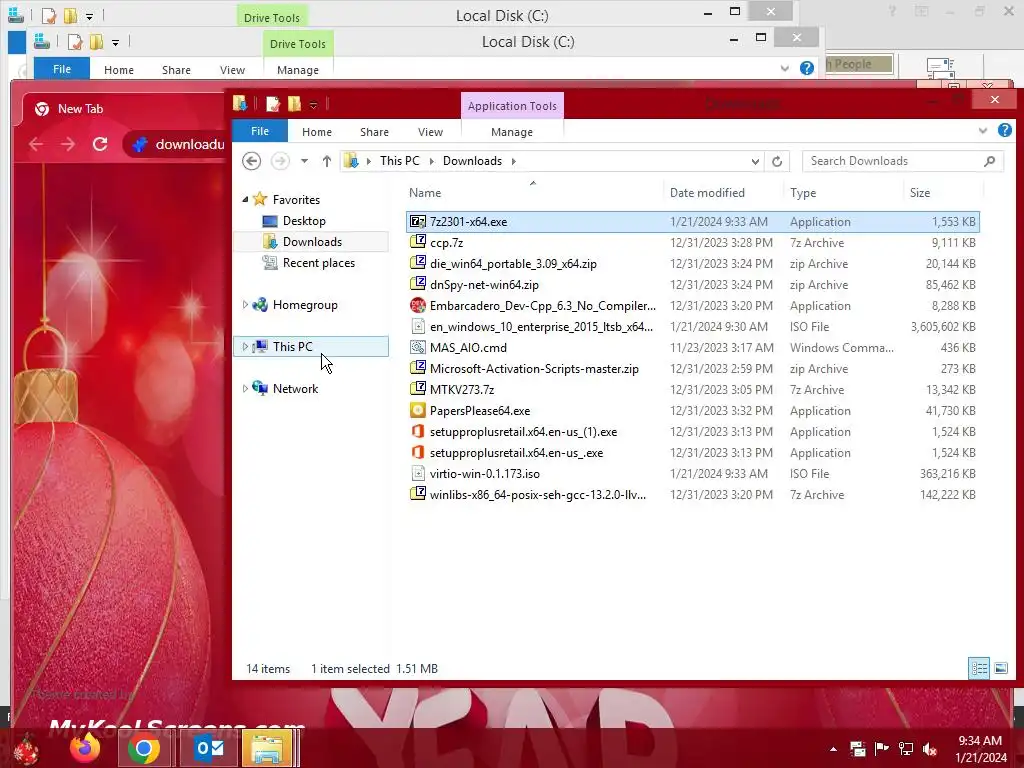The height and width of the screenshot is (768, 1024).
Task: Click the Office icon of setupproplusretail.x64.en-us_.exe
Action: (417, 453)
